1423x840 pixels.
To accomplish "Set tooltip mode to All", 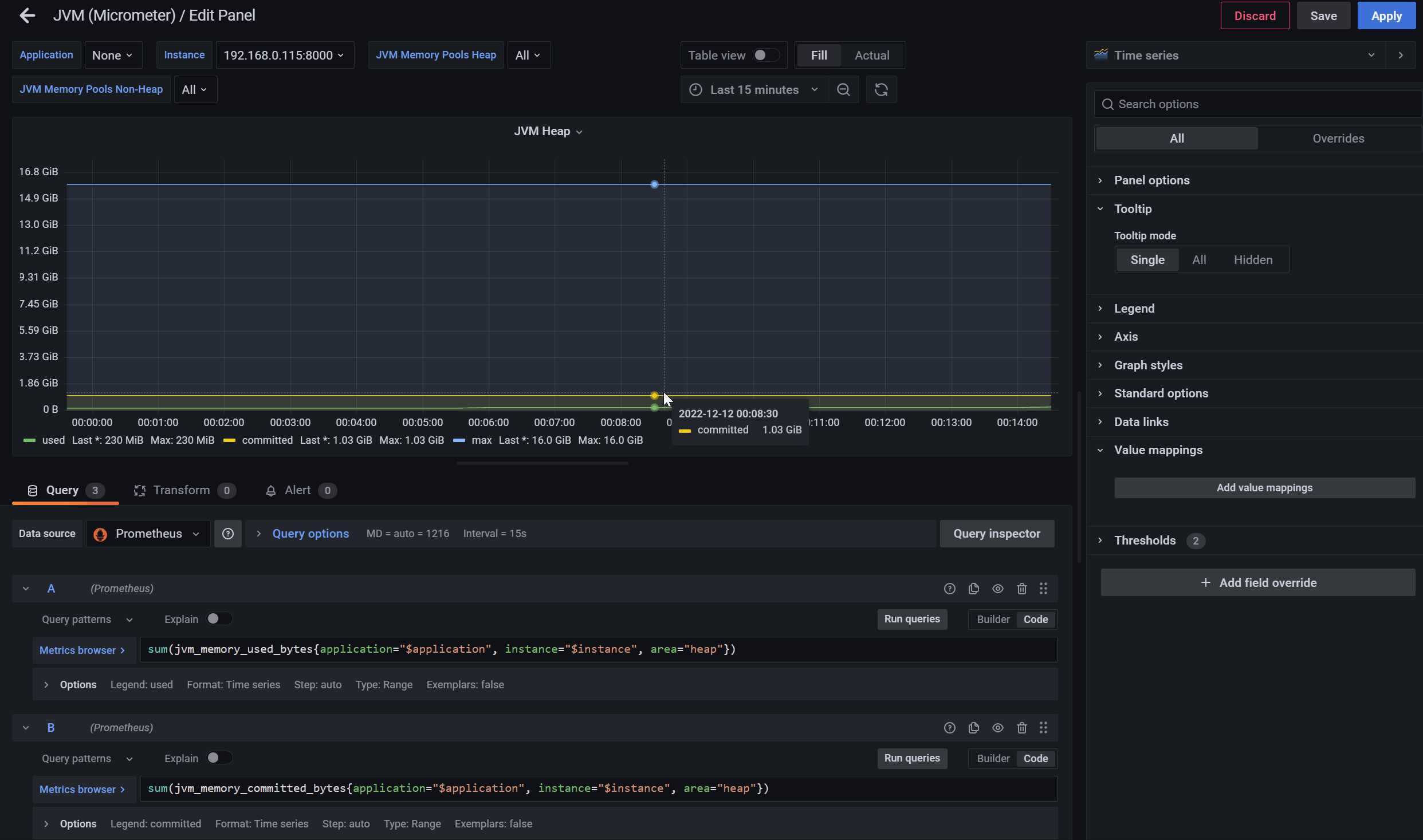I will tap(1199, 260).
